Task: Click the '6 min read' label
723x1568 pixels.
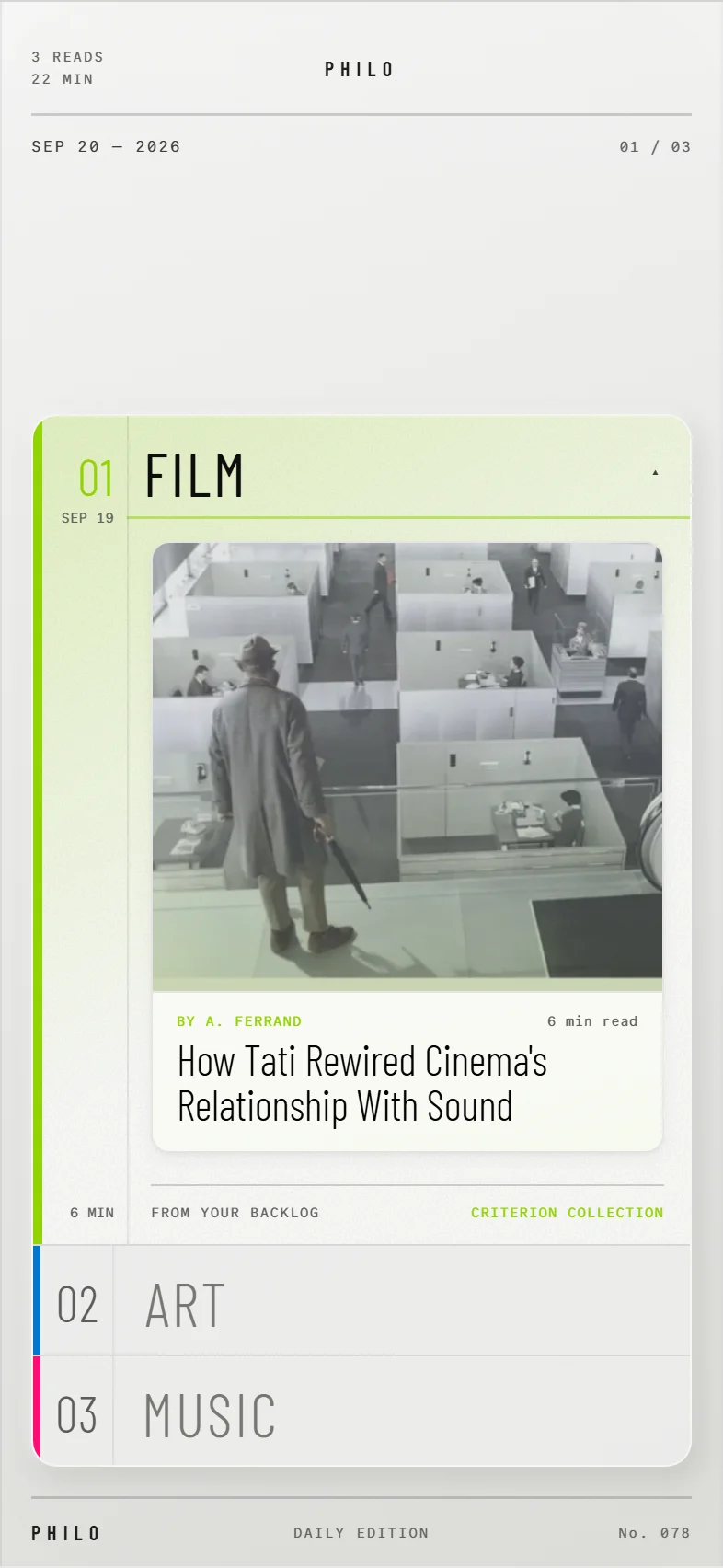Action: click(592, 1021)
